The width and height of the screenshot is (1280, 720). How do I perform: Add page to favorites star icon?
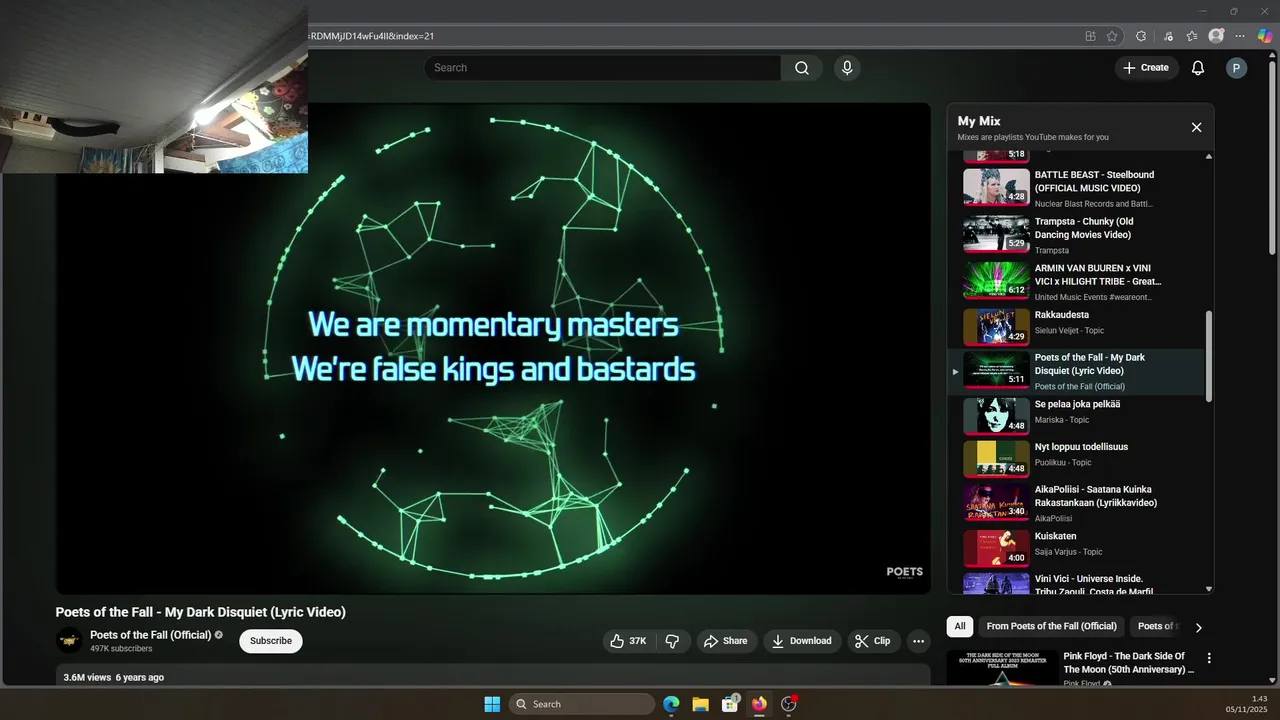pos(1112,36)
